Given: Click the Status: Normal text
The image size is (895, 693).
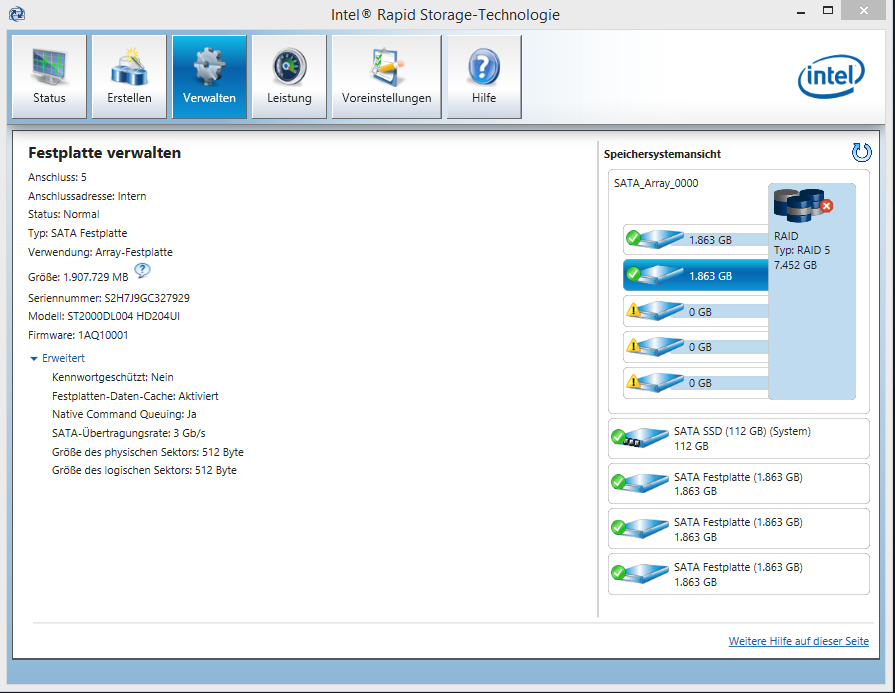Looking at the screenshot, I should coord(63,214).
